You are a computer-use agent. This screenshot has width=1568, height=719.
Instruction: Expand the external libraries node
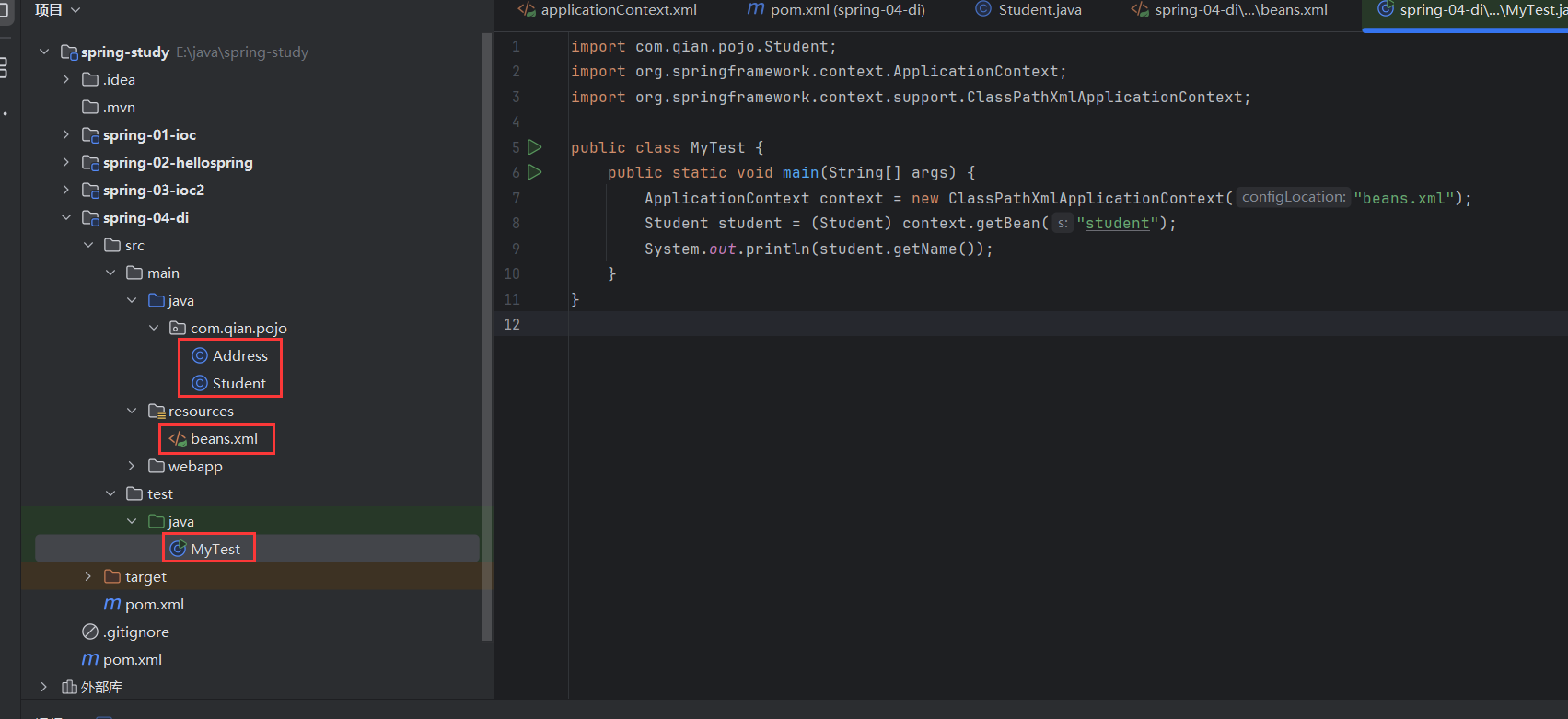point(44,687)
